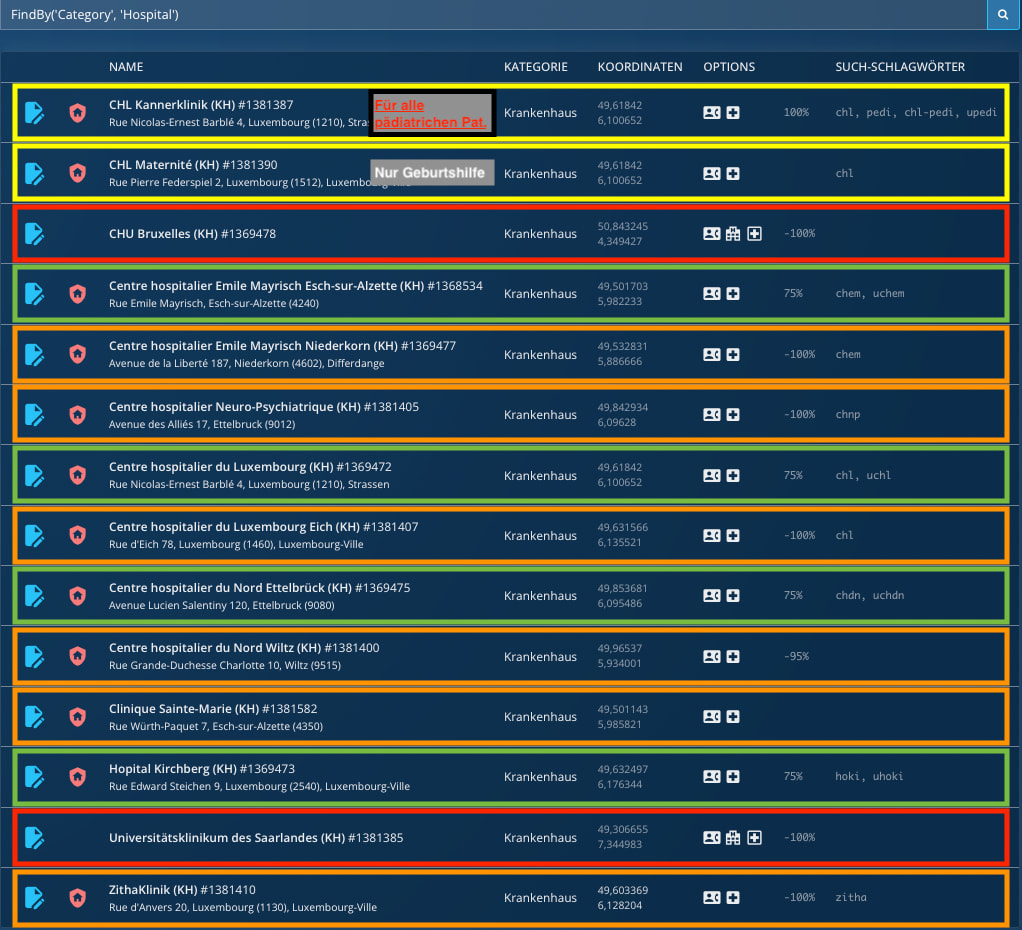Screen dimensions: 1022x930
Task: Select Centre hospitalier Emile Mayrisch Niederkorn row
Action: [x=511, y=354]
